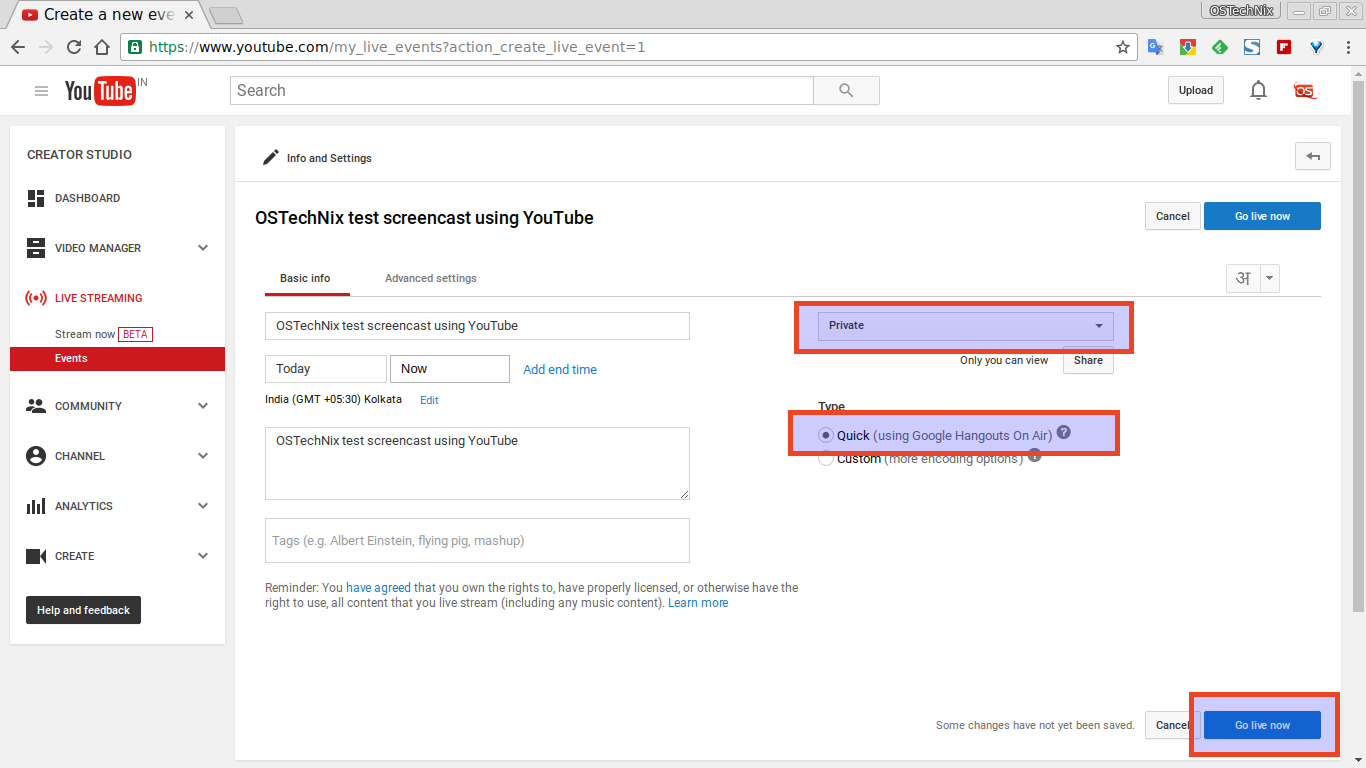
Task: Expand Create section chevron
Action: point(203,556)
